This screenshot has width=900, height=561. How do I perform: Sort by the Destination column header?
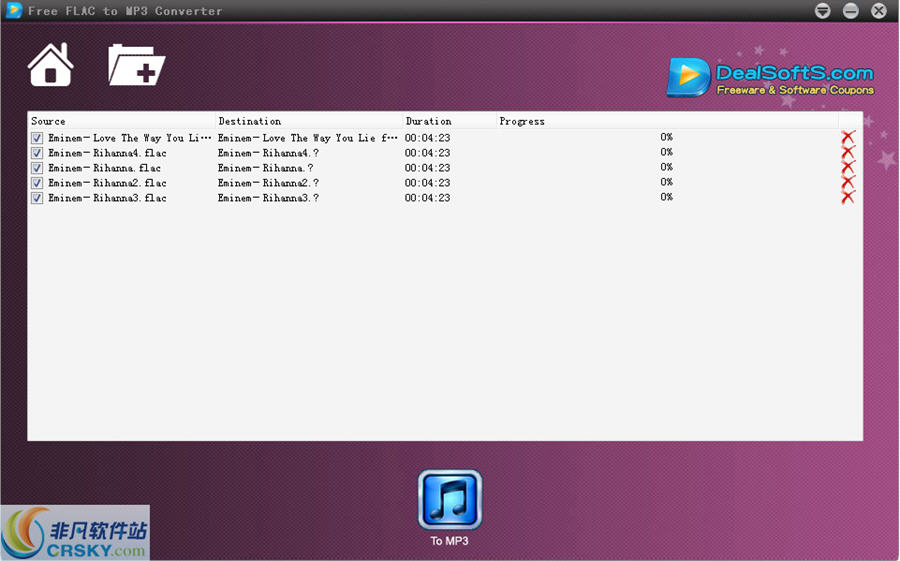(x=309, y=121)
